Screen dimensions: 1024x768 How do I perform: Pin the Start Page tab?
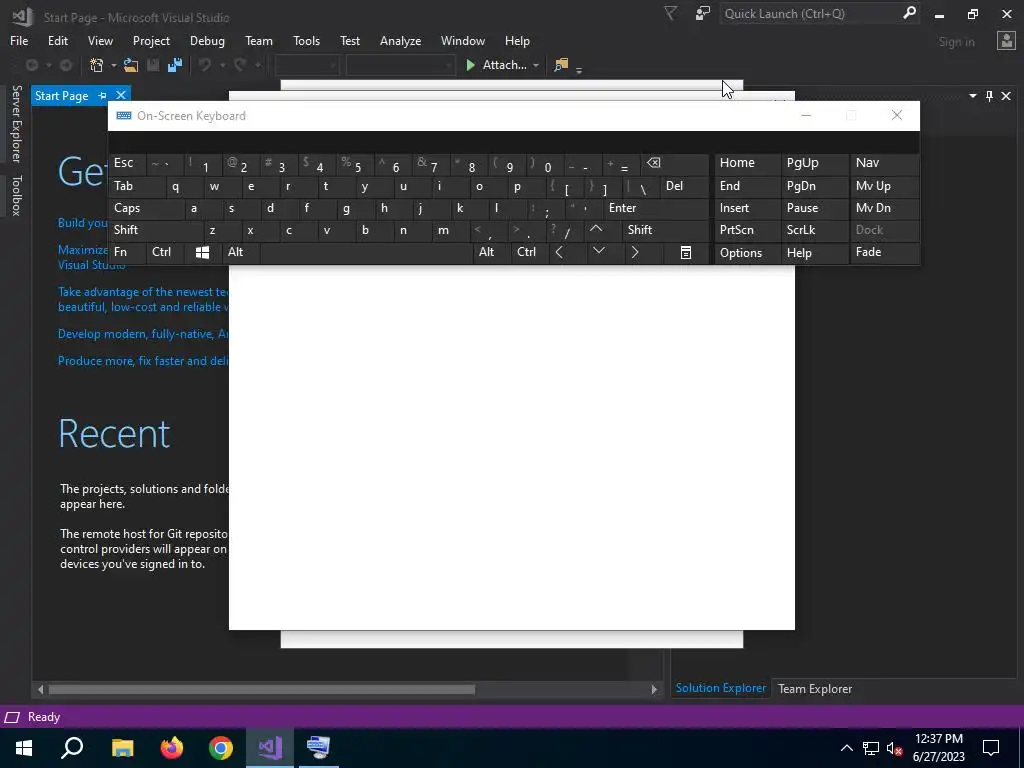click(x=103, y=95)
